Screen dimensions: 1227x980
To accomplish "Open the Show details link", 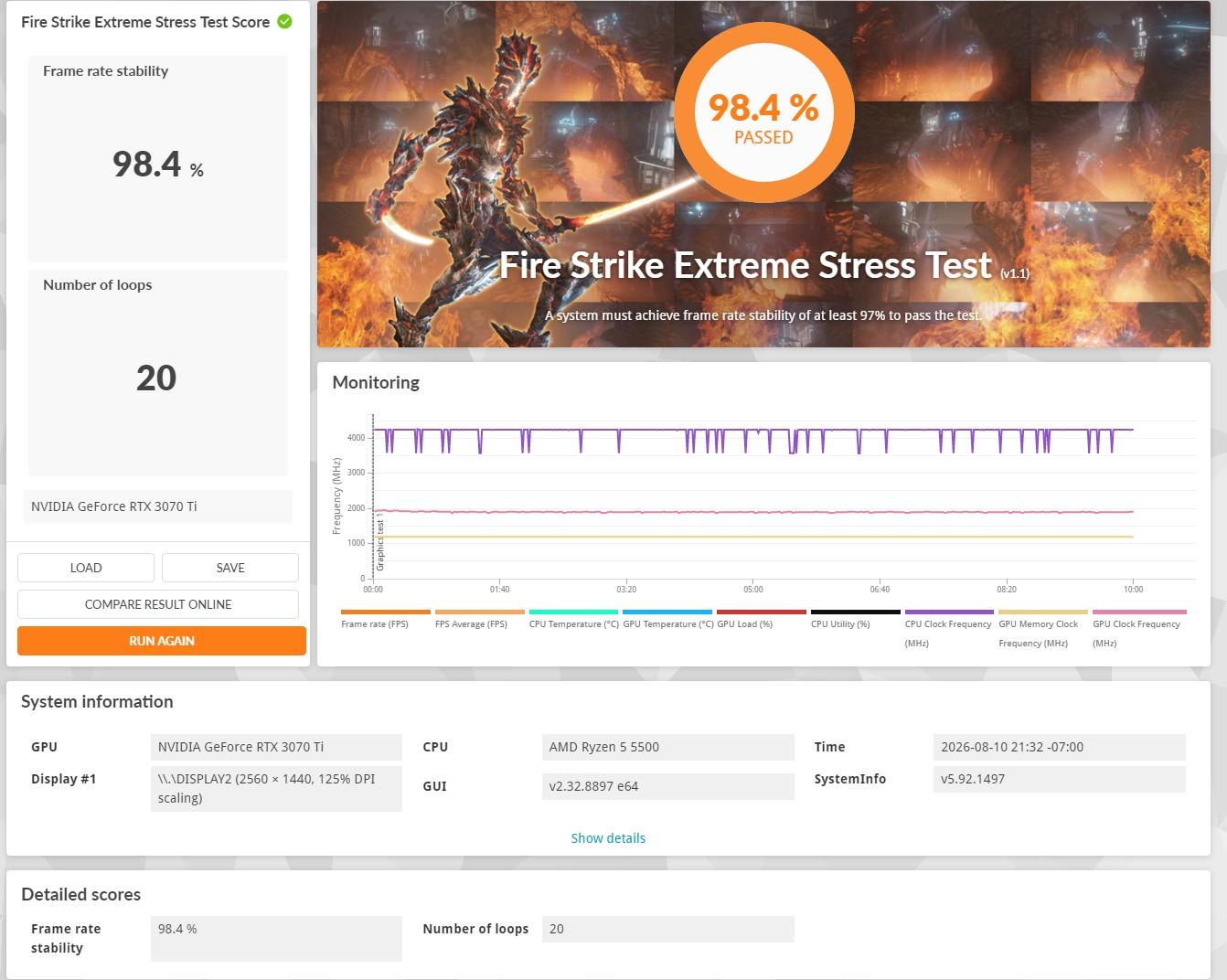I will 608,838.
